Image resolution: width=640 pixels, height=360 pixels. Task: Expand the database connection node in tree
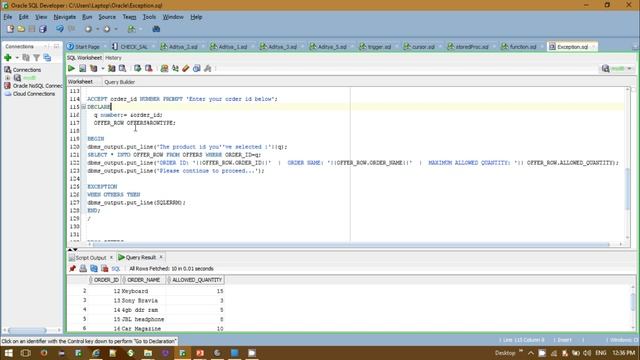8,78
